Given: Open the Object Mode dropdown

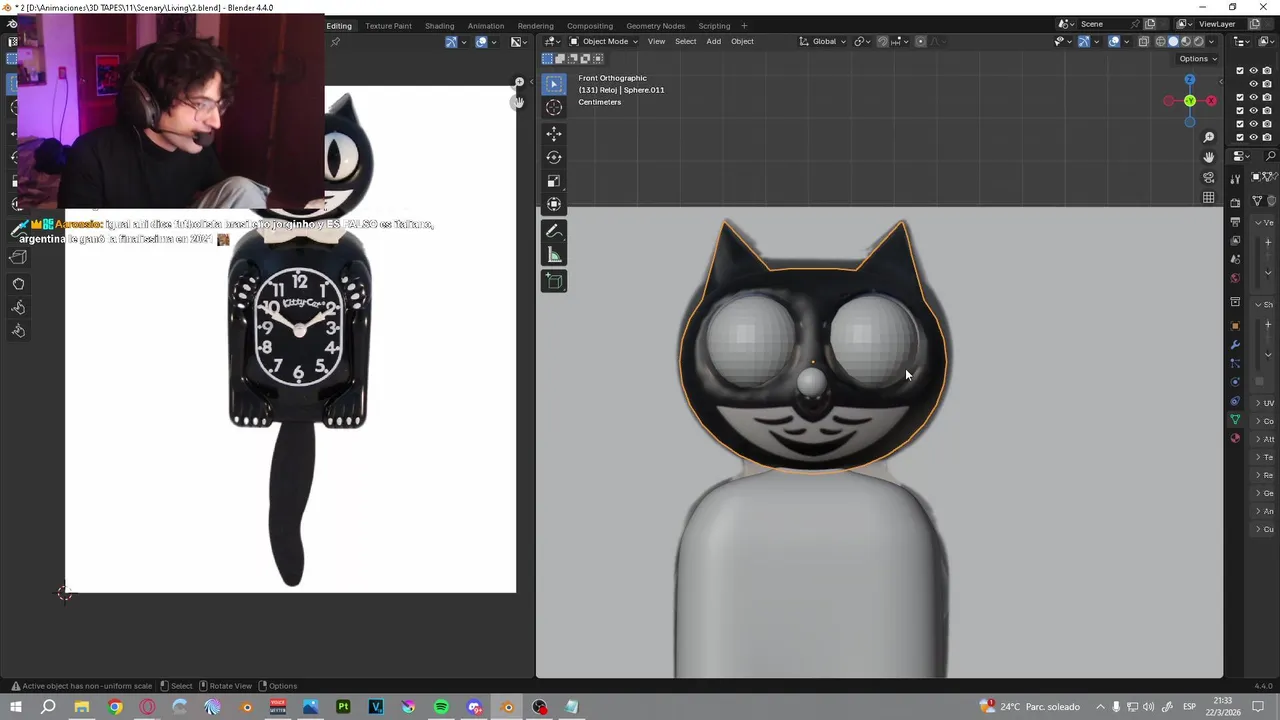Looking at the screenshot, I should 603,41.
